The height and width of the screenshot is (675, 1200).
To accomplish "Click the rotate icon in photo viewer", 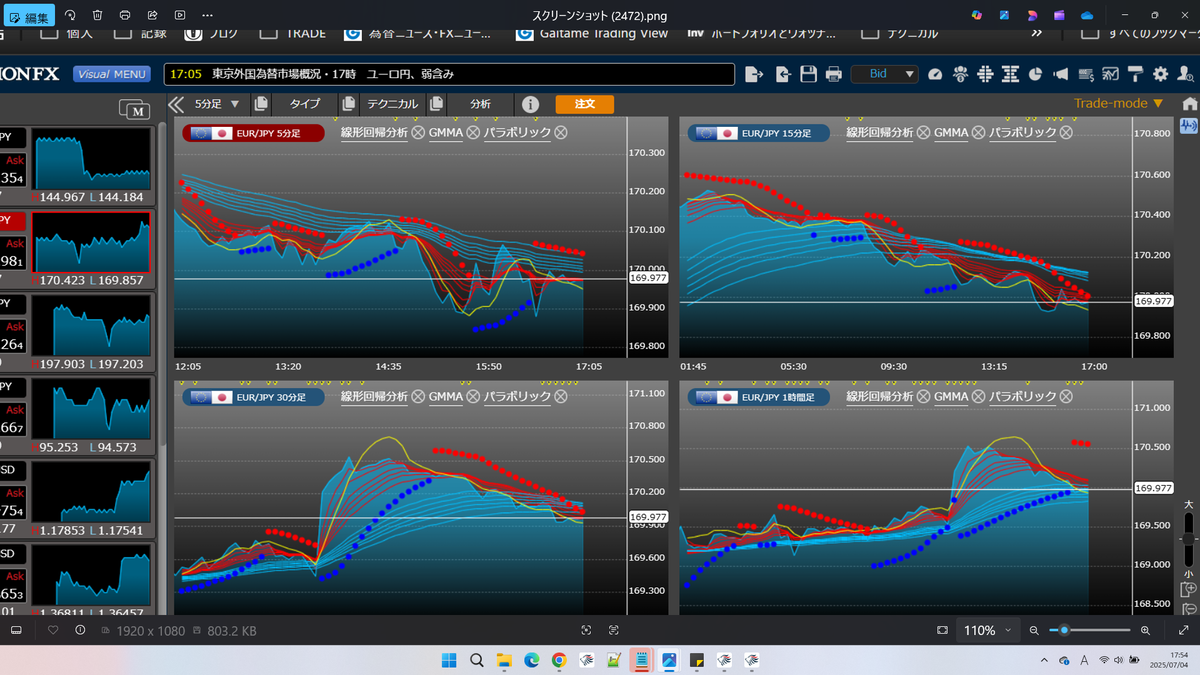I will point(70,15).
